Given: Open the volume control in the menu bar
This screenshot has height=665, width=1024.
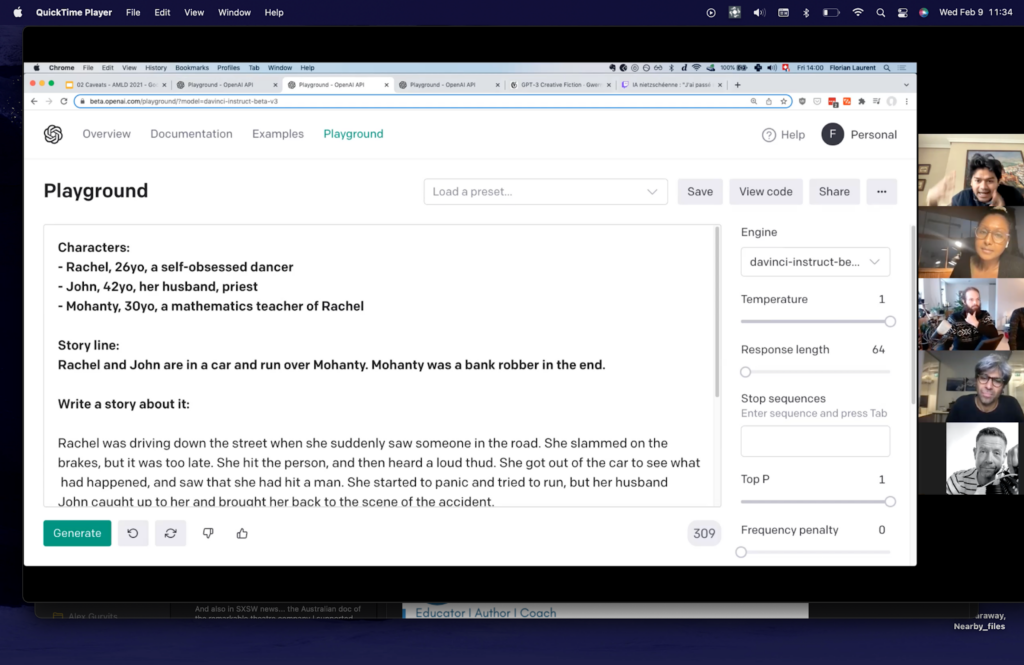Looking at the screenshot, I should 759,12.
